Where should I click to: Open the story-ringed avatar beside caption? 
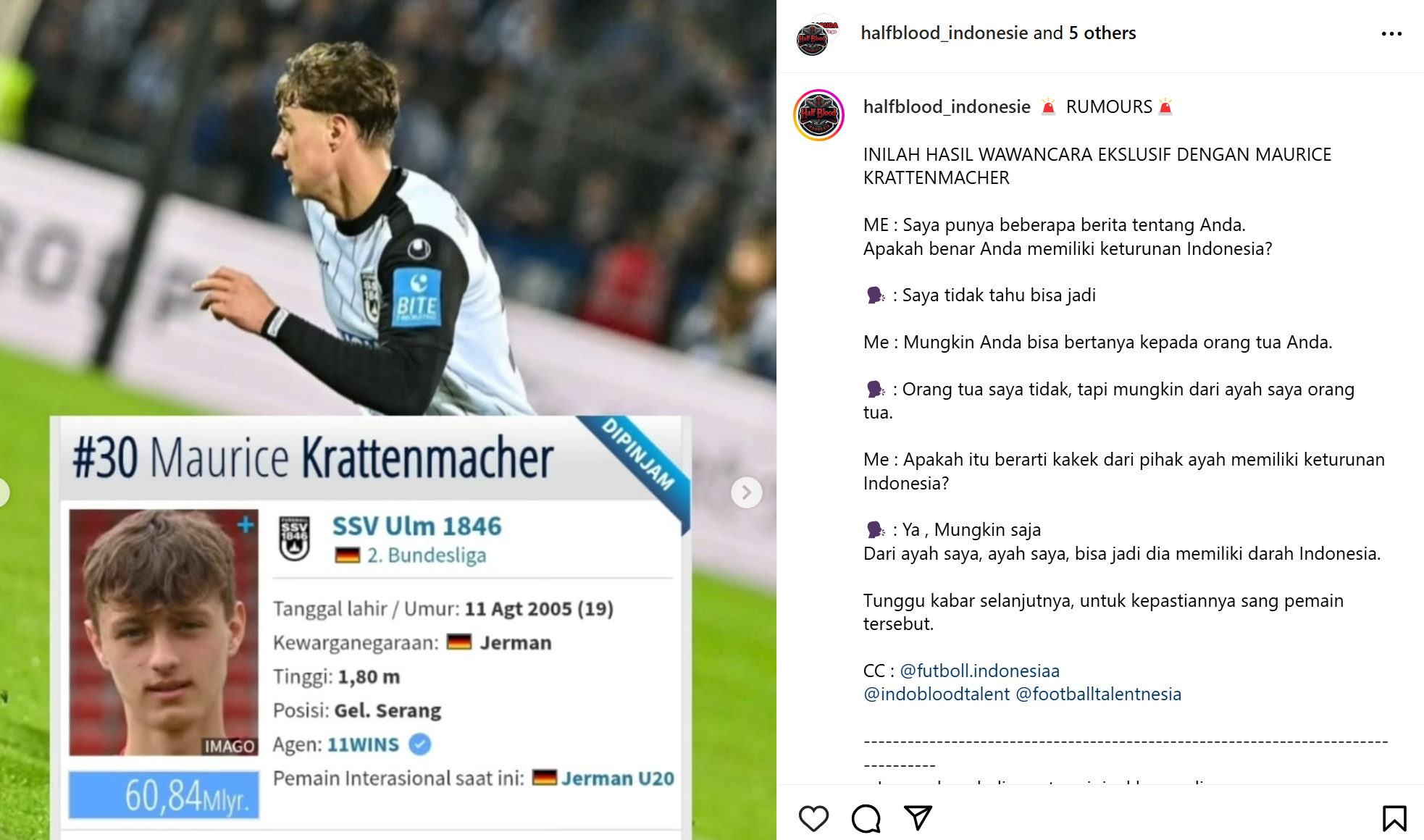pyautogui.click(x=818, y=115)
